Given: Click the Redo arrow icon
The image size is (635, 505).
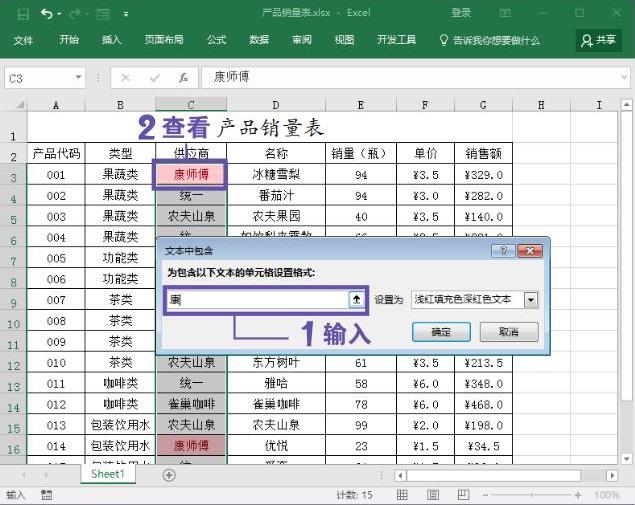Looking at the screenshot, I should point(75,14).
